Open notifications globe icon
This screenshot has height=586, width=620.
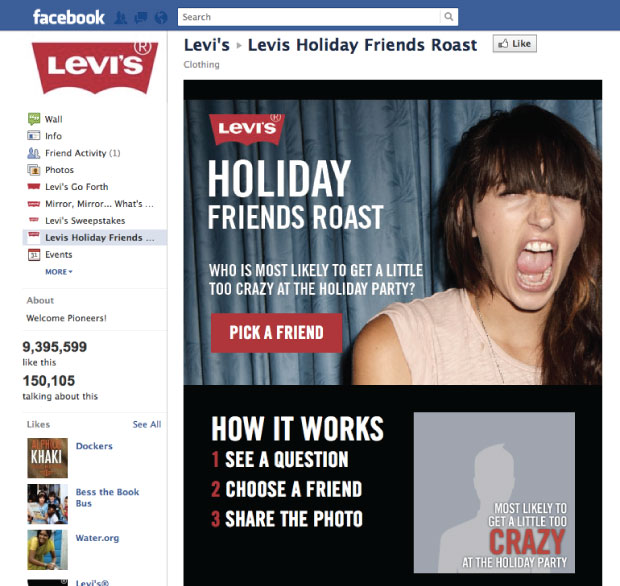[x=161, y=17]
